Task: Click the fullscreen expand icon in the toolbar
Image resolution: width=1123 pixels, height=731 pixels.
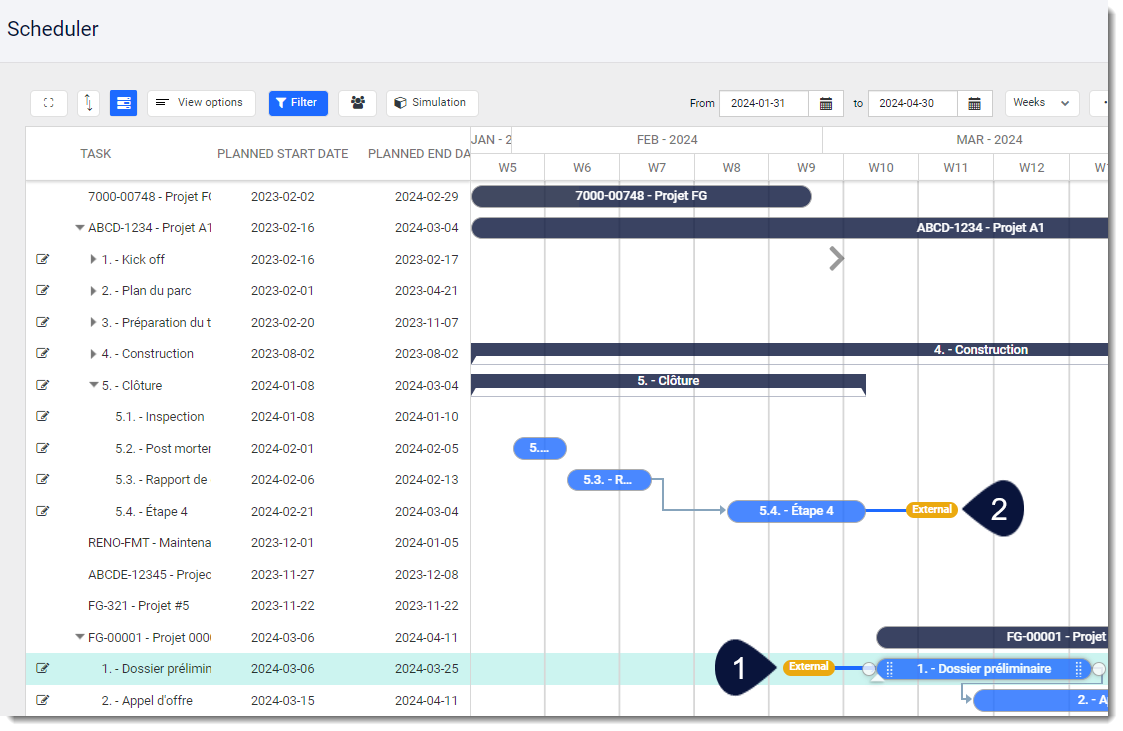Action: [48, 103]
